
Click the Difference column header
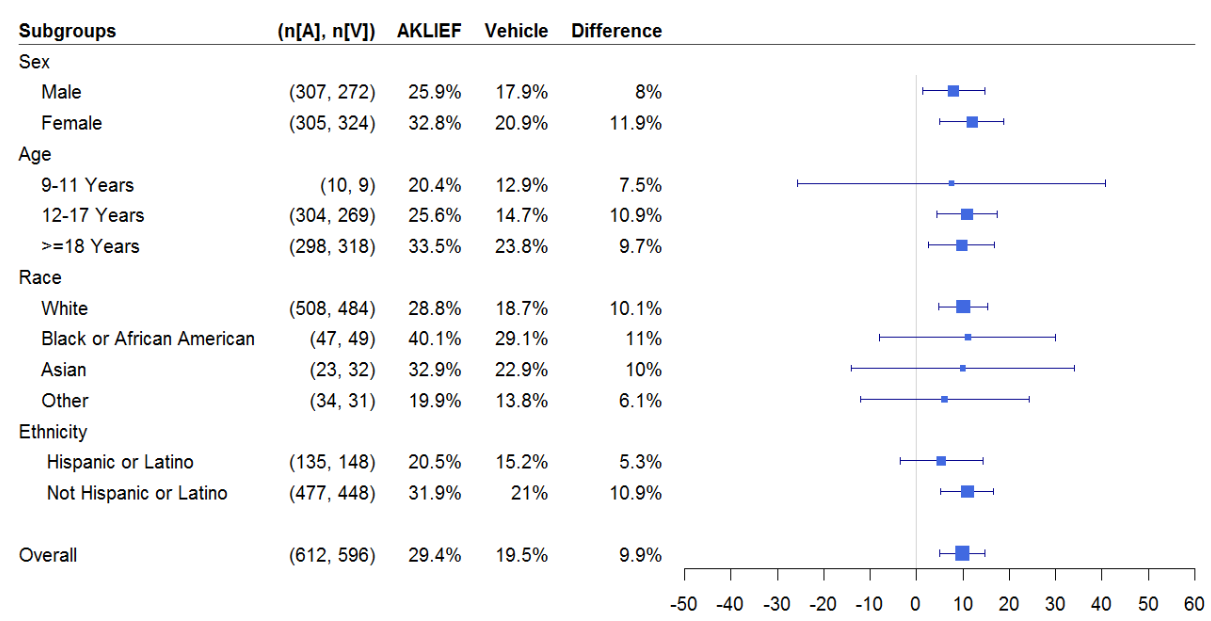[616, 31]
